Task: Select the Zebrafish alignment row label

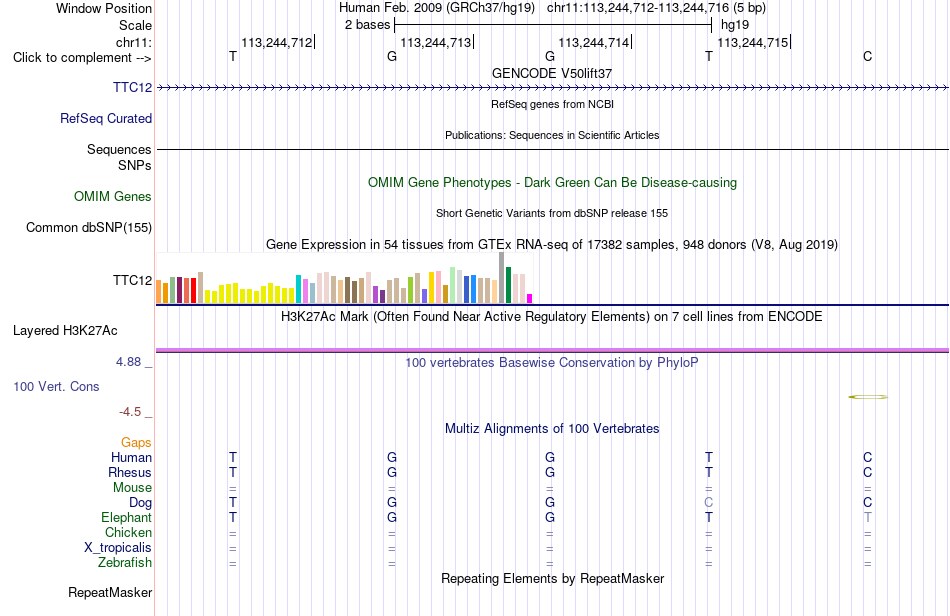Action: pyautogui.click(x=125, y=563)
